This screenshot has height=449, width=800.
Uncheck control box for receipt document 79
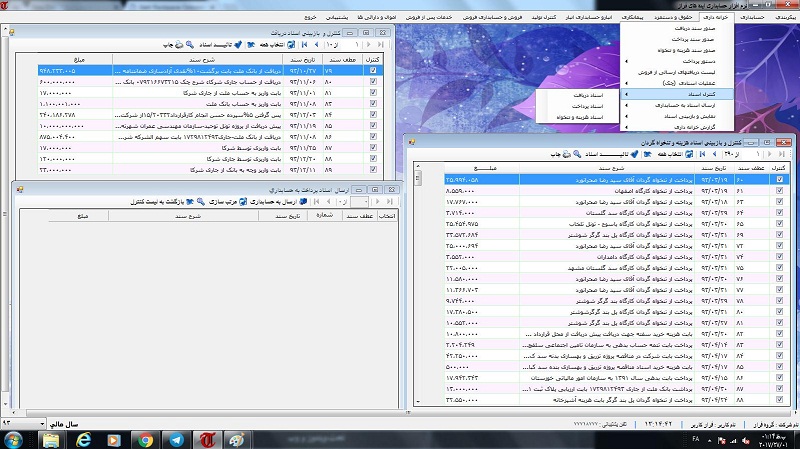coord(373,70)
